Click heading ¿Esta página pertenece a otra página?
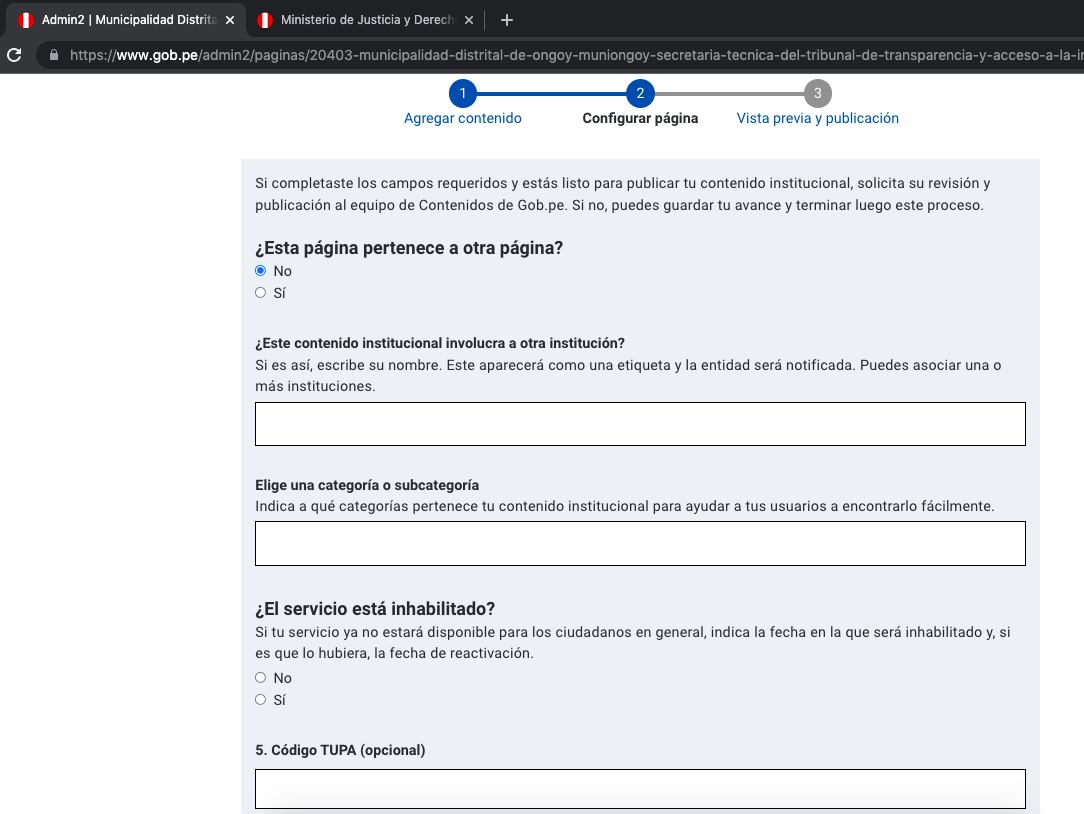 pyautogui.click(x=409, y=248)
